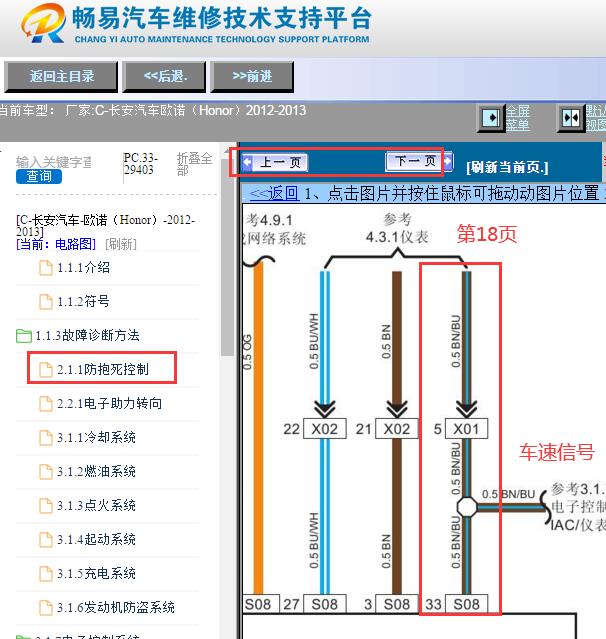
Task: Click the 刷新当前页 link
Action: (507, 167)
